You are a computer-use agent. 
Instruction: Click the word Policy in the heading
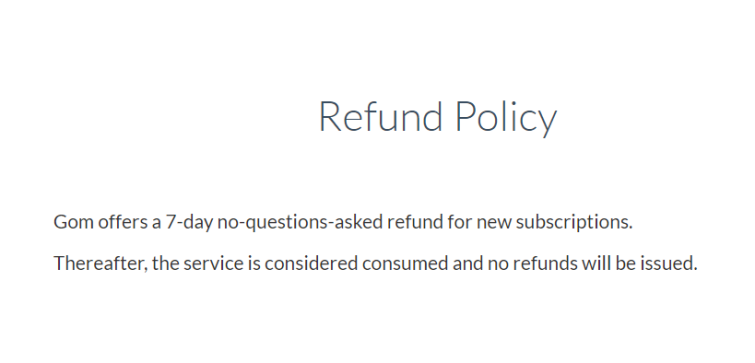pyautogui.click(x=506, y=117)
